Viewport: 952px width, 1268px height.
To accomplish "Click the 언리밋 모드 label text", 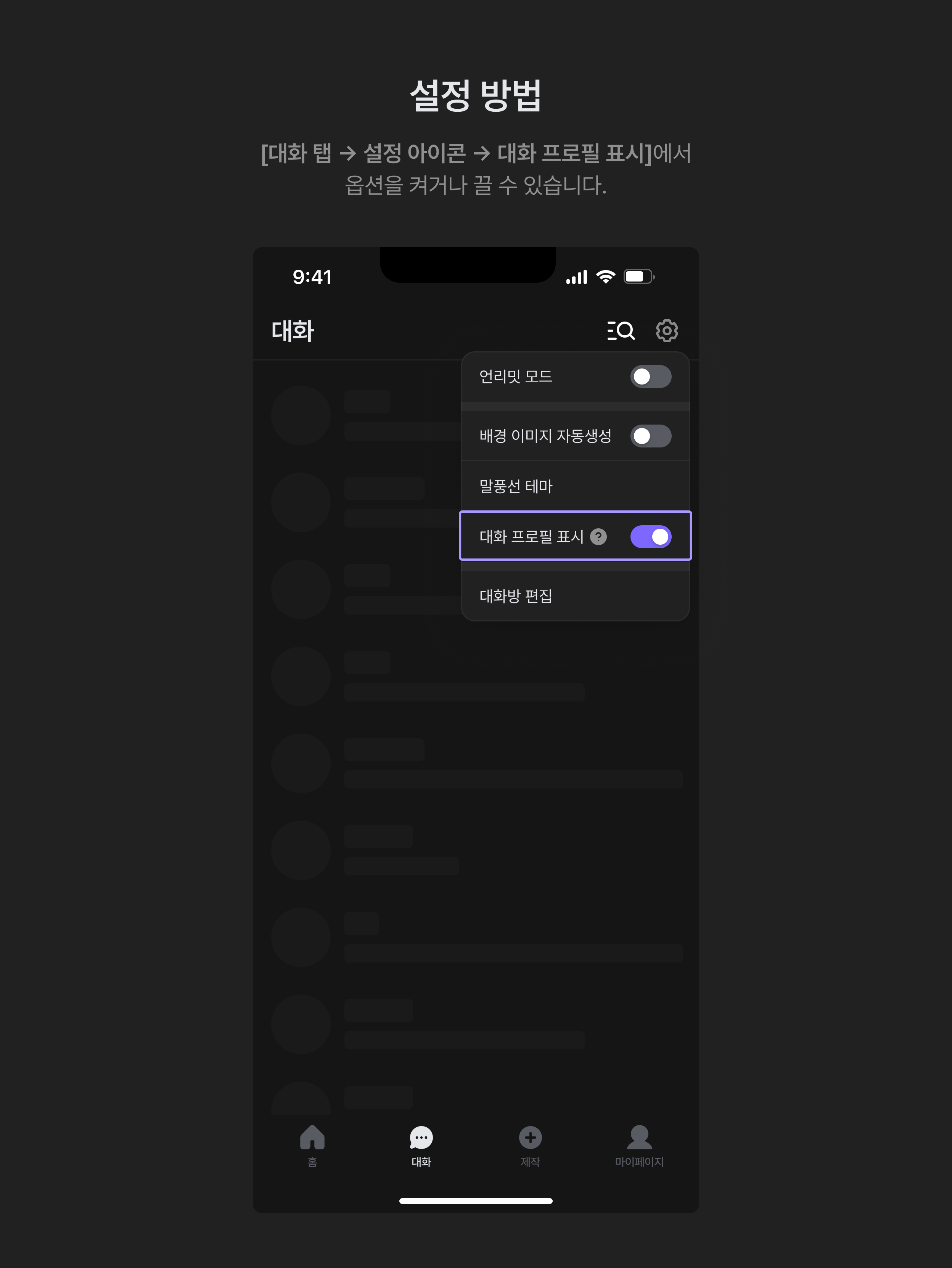I will click(x=516, y=377).
